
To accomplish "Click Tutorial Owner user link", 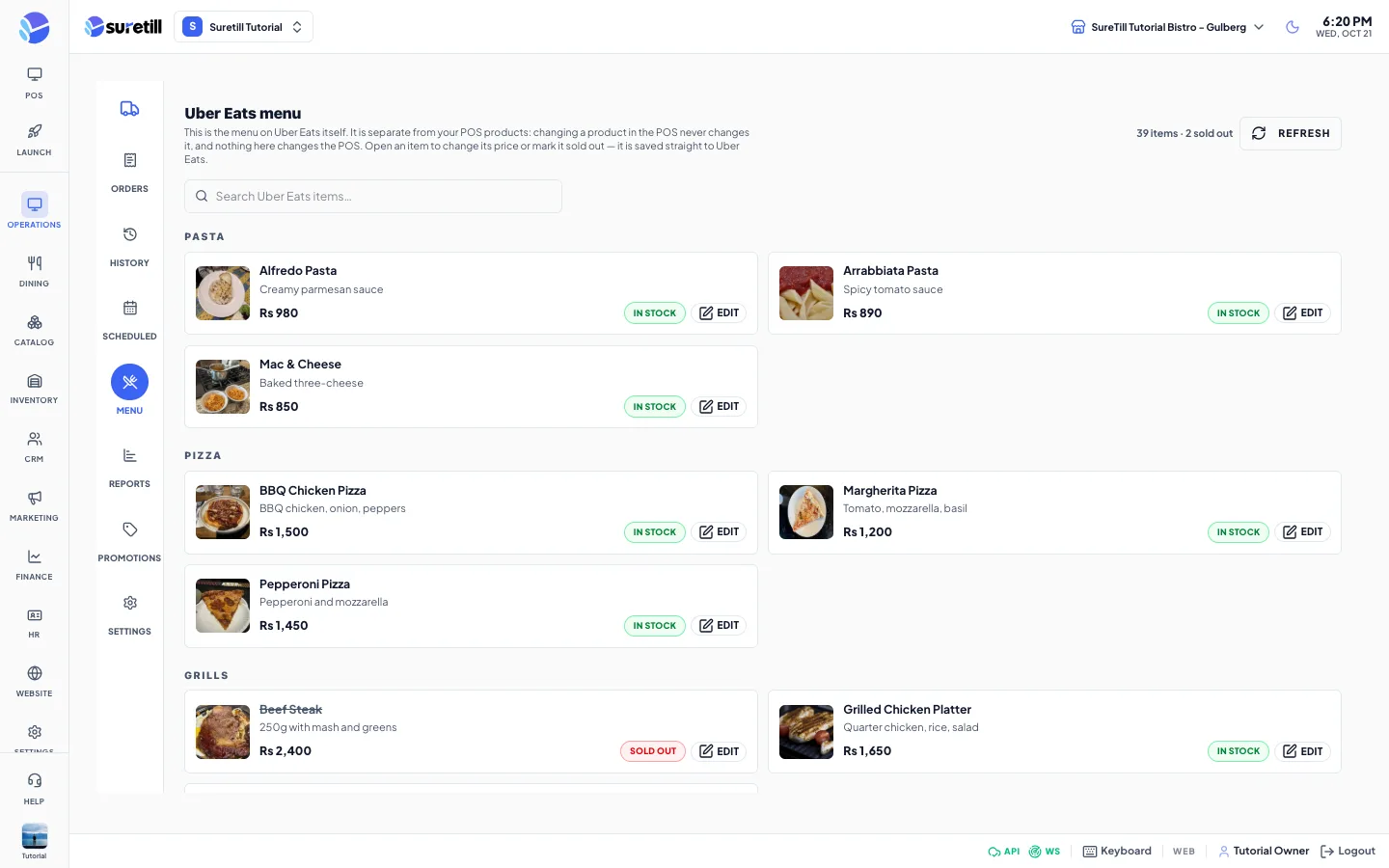I will tap(1264, 852).
